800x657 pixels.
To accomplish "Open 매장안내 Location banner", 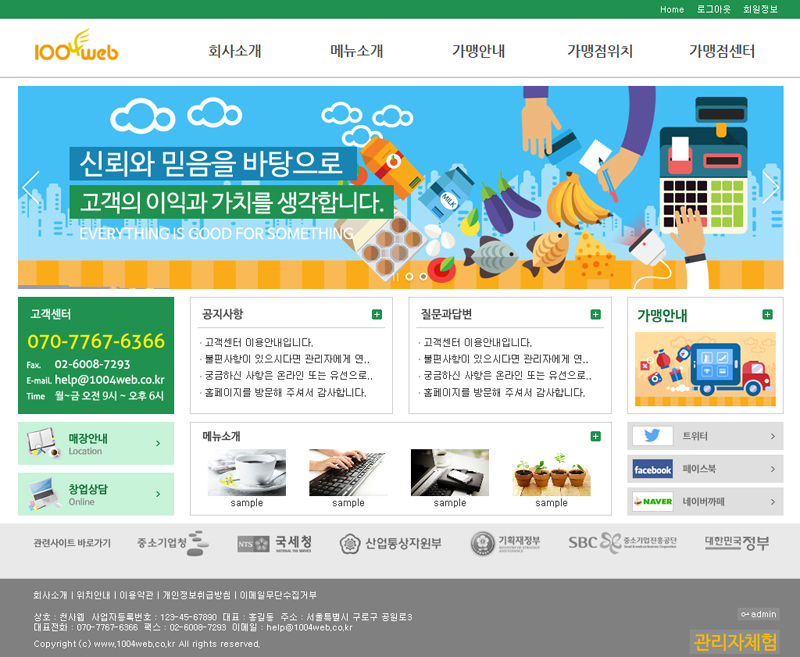I will pos(96,443).
